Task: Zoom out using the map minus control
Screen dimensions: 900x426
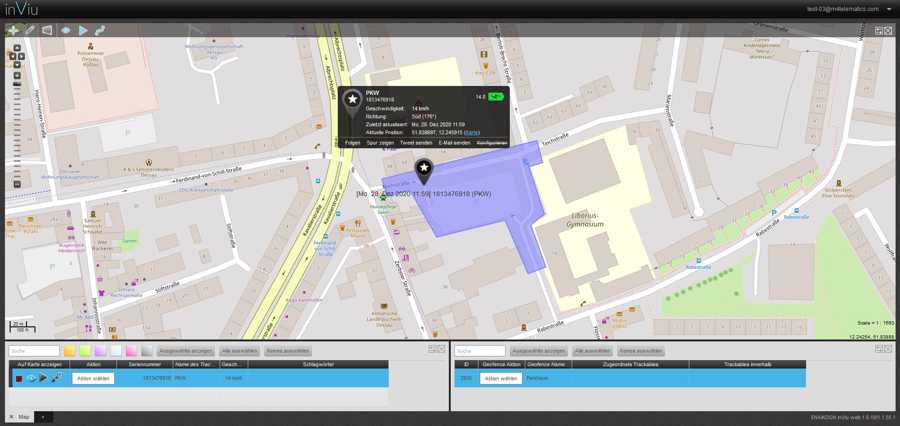Action: click(x=17, y=184)
